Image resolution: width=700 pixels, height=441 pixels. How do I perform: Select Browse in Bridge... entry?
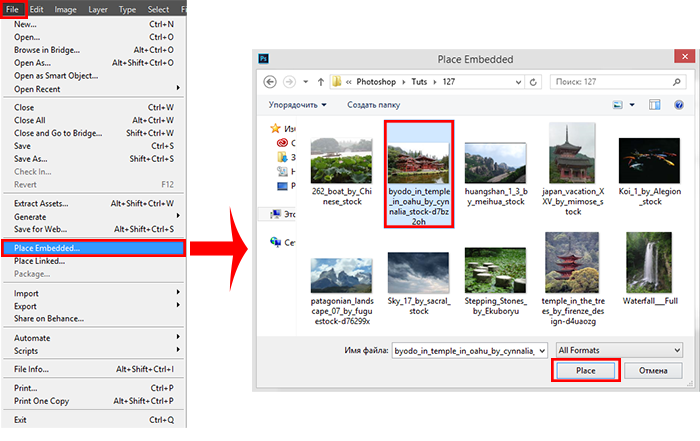pyautogui.click(x=93, y=50)
